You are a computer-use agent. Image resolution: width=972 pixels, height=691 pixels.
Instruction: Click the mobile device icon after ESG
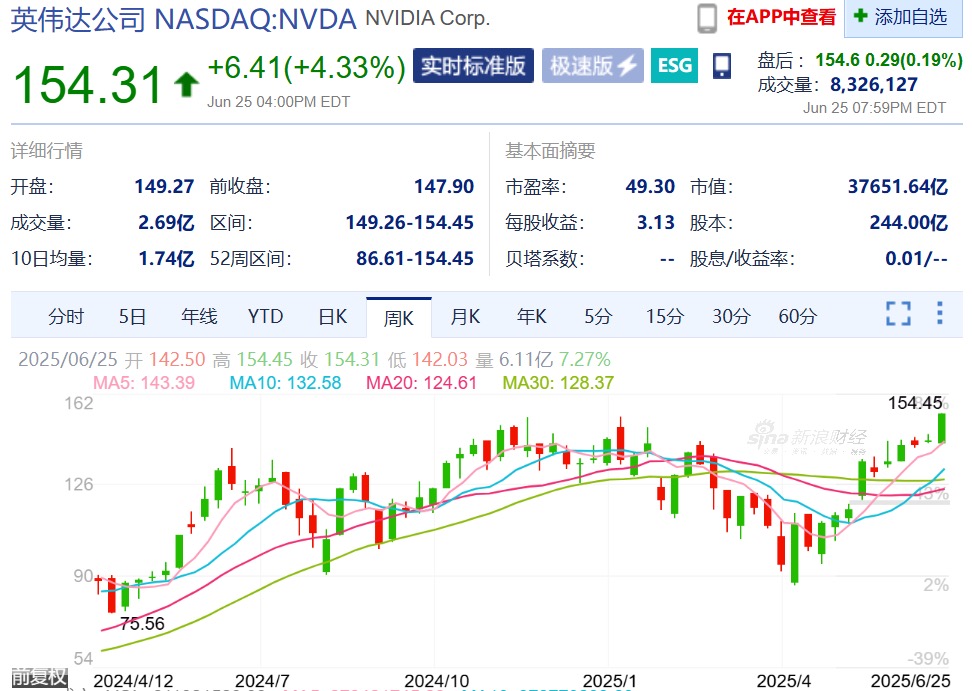(722, 66)
